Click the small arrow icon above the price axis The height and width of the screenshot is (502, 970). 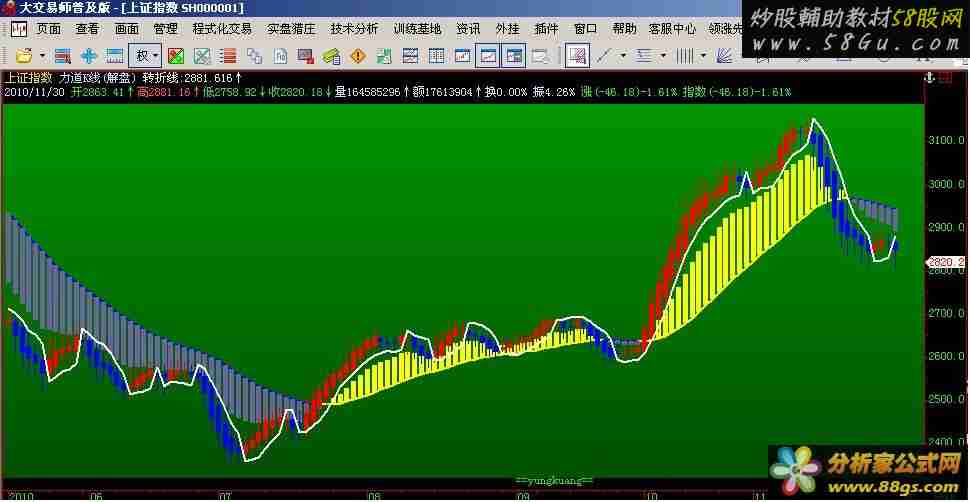pos(929,79)
